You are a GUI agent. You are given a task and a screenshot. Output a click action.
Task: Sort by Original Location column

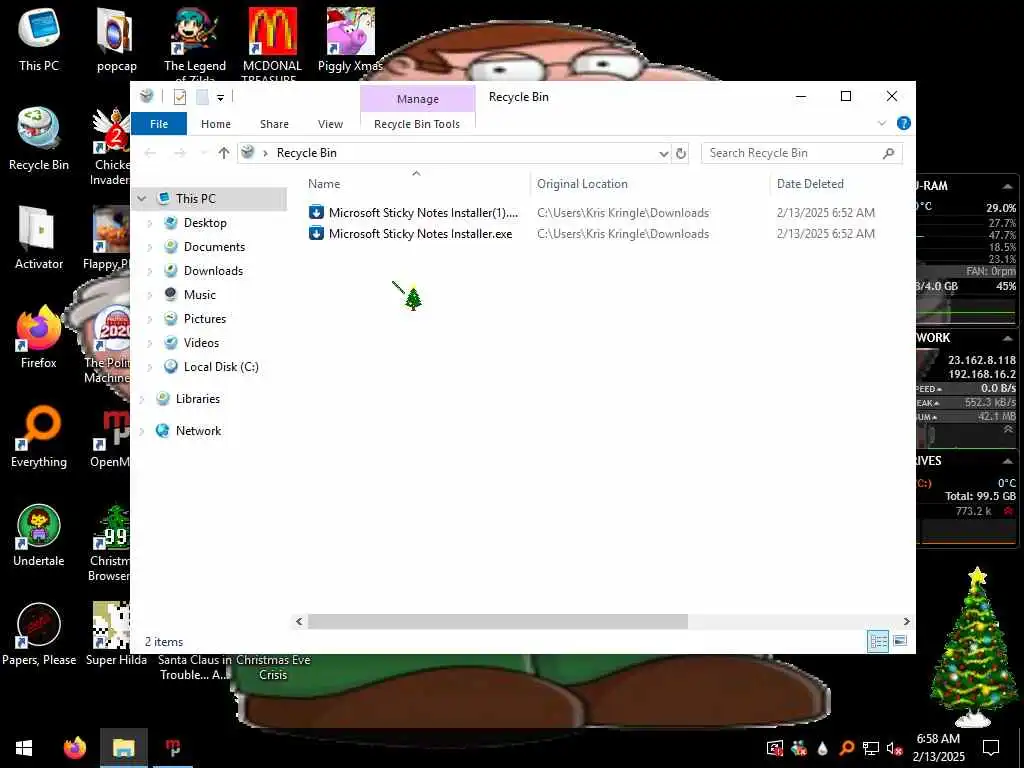pyautogui.click(x=650, y=184)
